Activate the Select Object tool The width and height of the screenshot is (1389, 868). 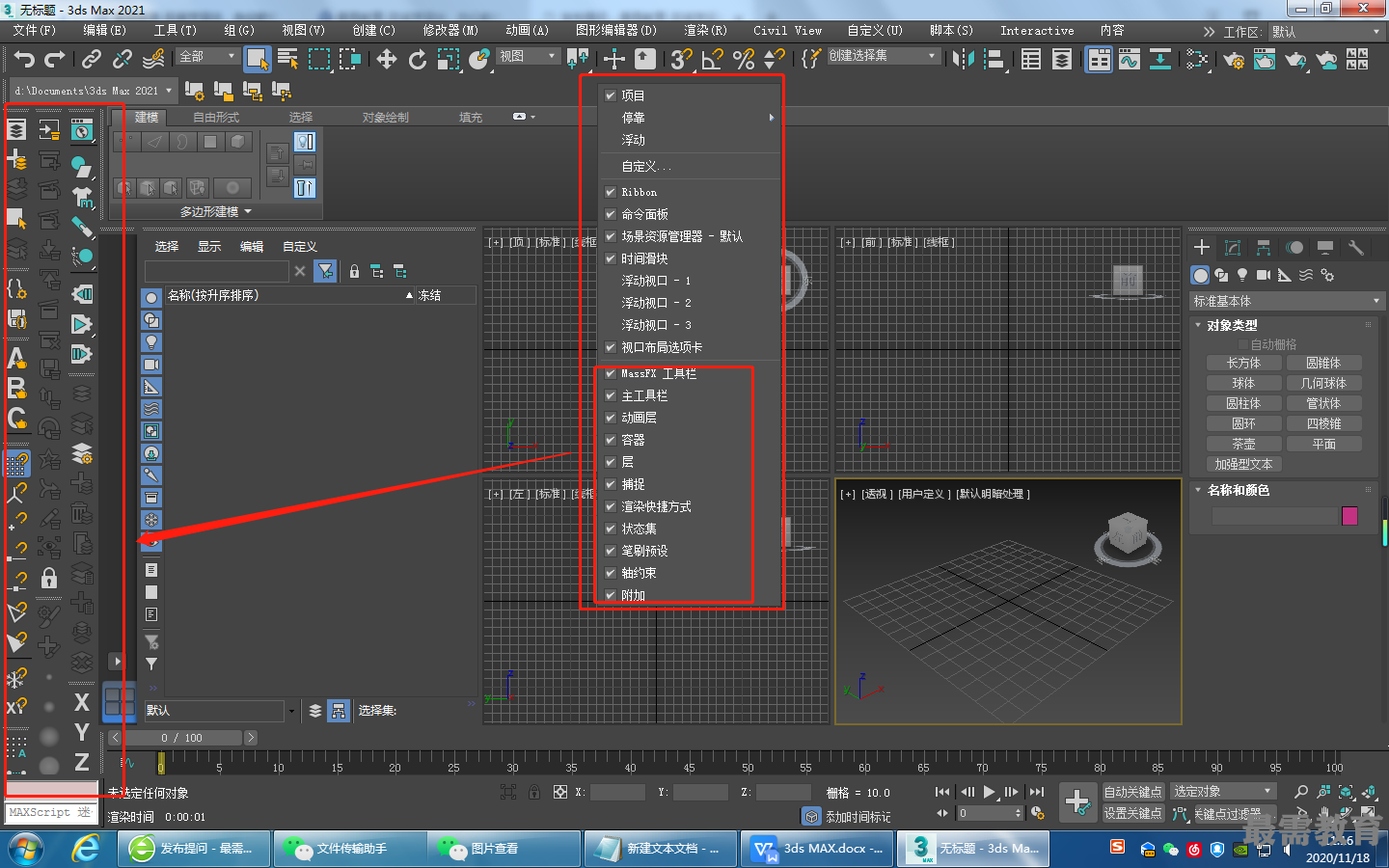coord(257,59)
